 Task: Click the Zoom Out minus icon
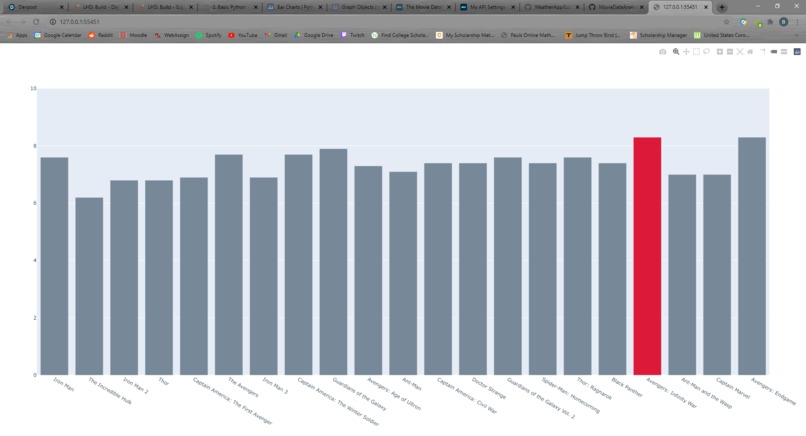tap(730, 51)
